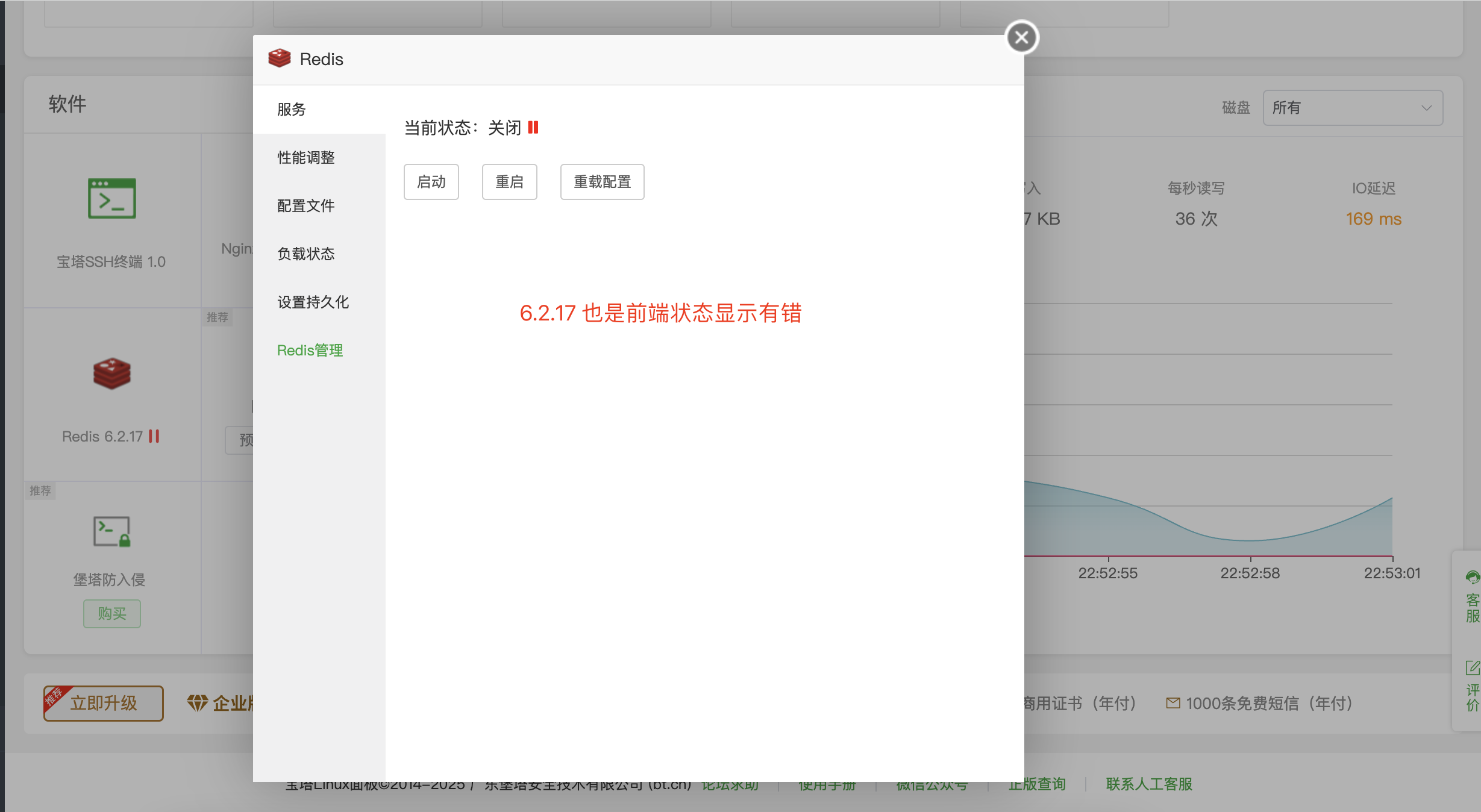
Task: Click the pause indicator next to Redis 6.2.17
Action: point(154,436)
